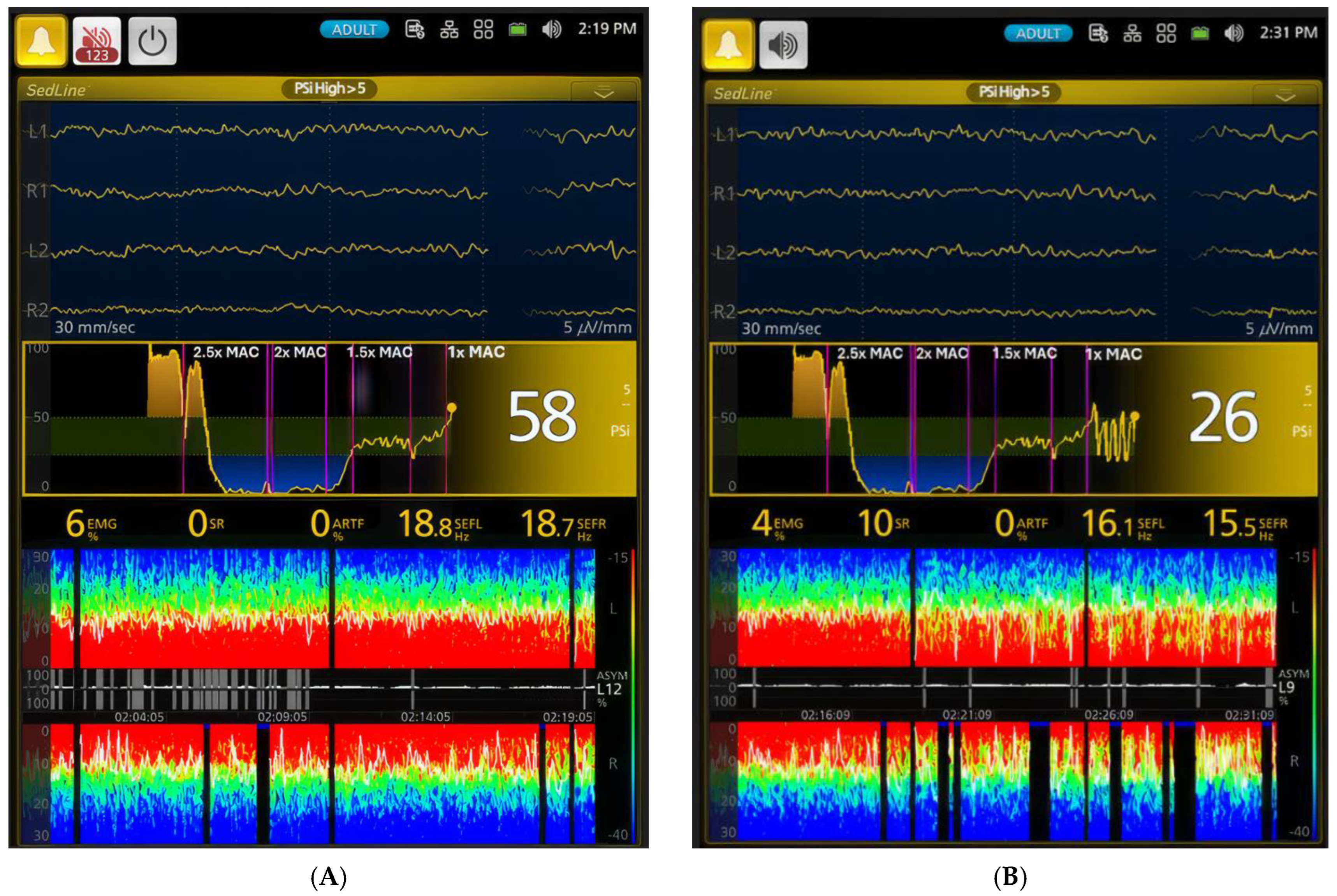Select the 2.5x MAC marker label in panel B
1337x896 pixels.
[x=869, y=354]
